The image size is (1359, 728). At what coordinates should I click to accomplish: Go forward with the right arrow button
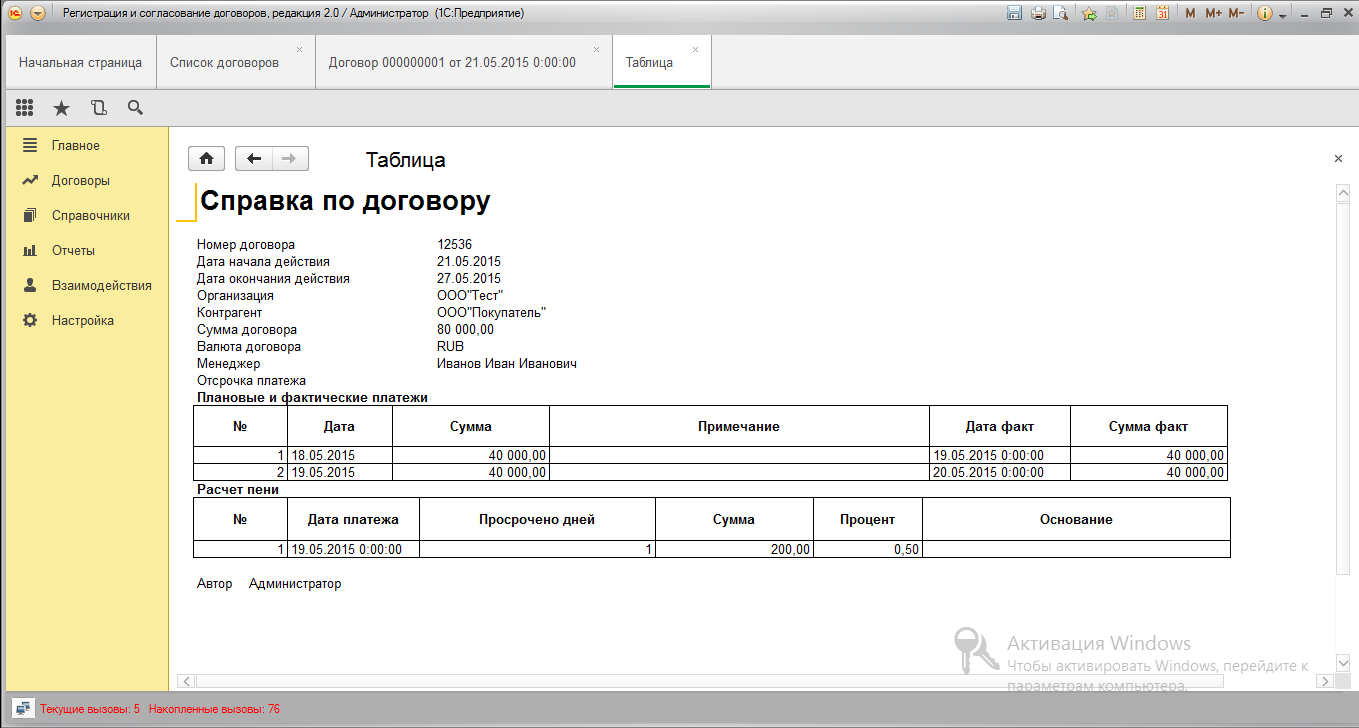click(x=290, y=158)
